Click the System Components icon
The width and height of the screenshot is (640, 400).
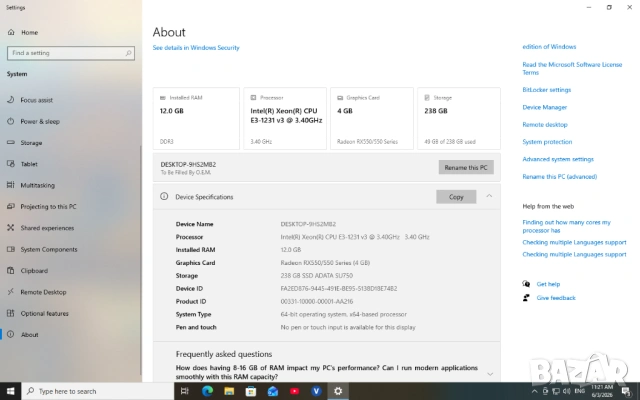click(11, 249)
